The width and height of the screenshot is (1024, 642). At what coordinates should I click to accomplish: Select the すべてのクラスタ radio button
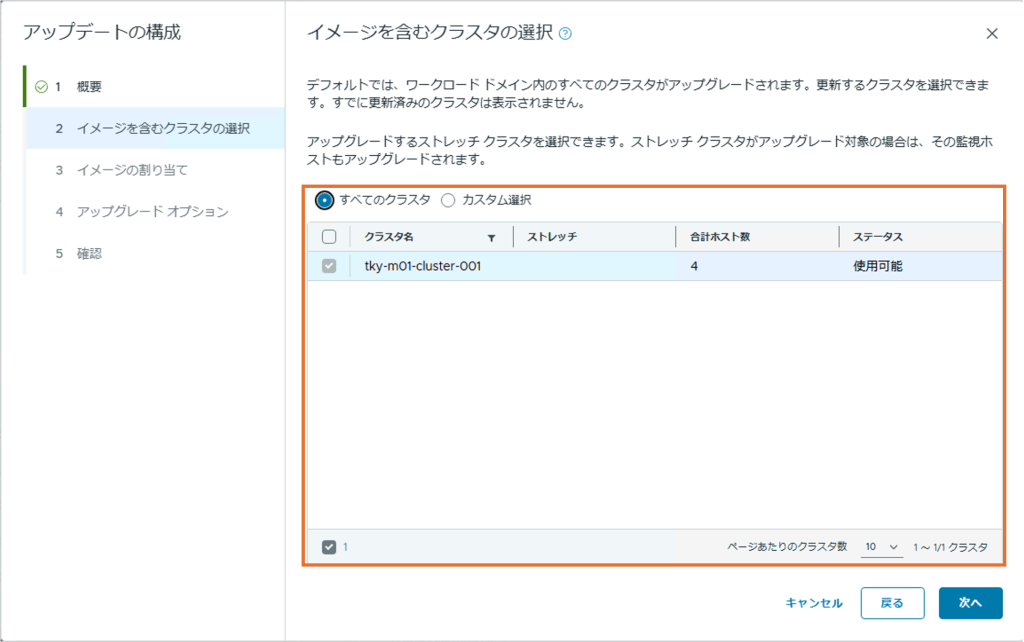pyautogui.click(x=324, y=200)
